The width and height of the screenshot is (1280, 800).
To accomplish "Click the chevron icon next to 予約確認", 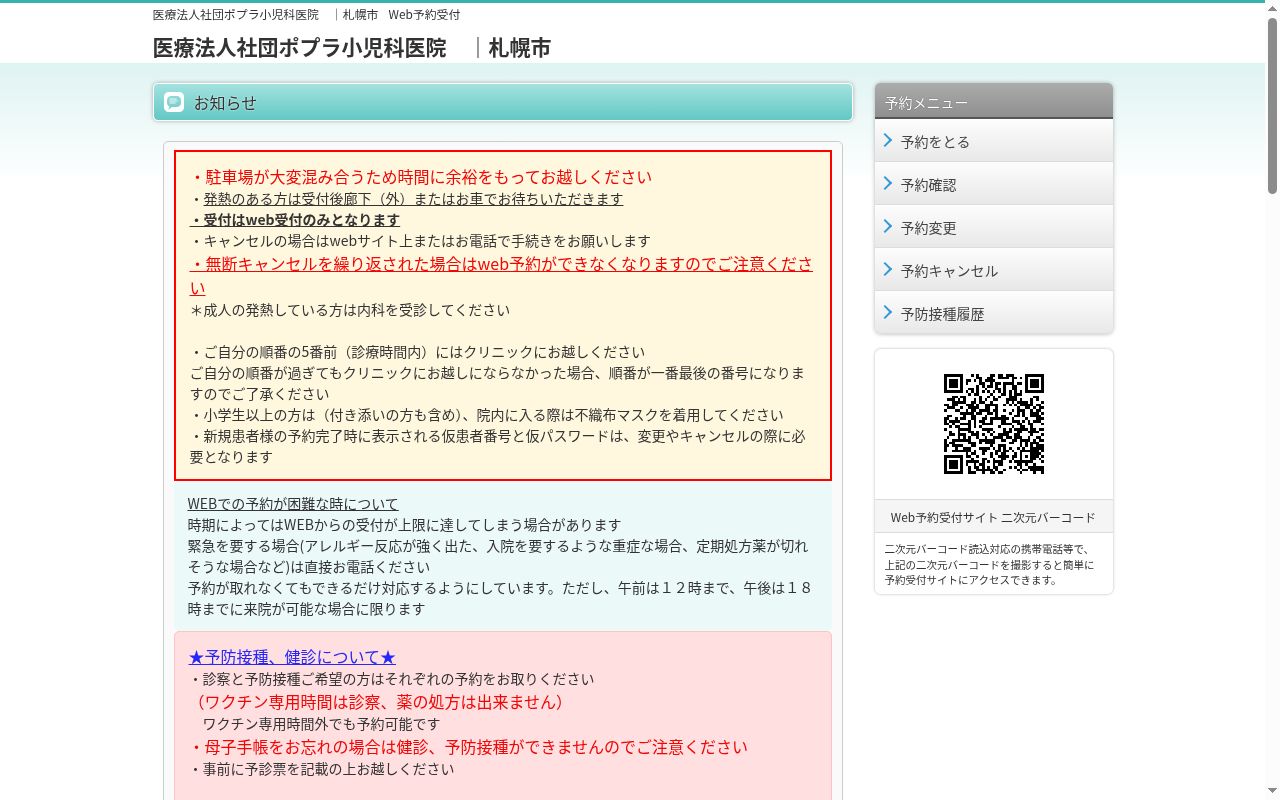I will [x=887, y=184].
